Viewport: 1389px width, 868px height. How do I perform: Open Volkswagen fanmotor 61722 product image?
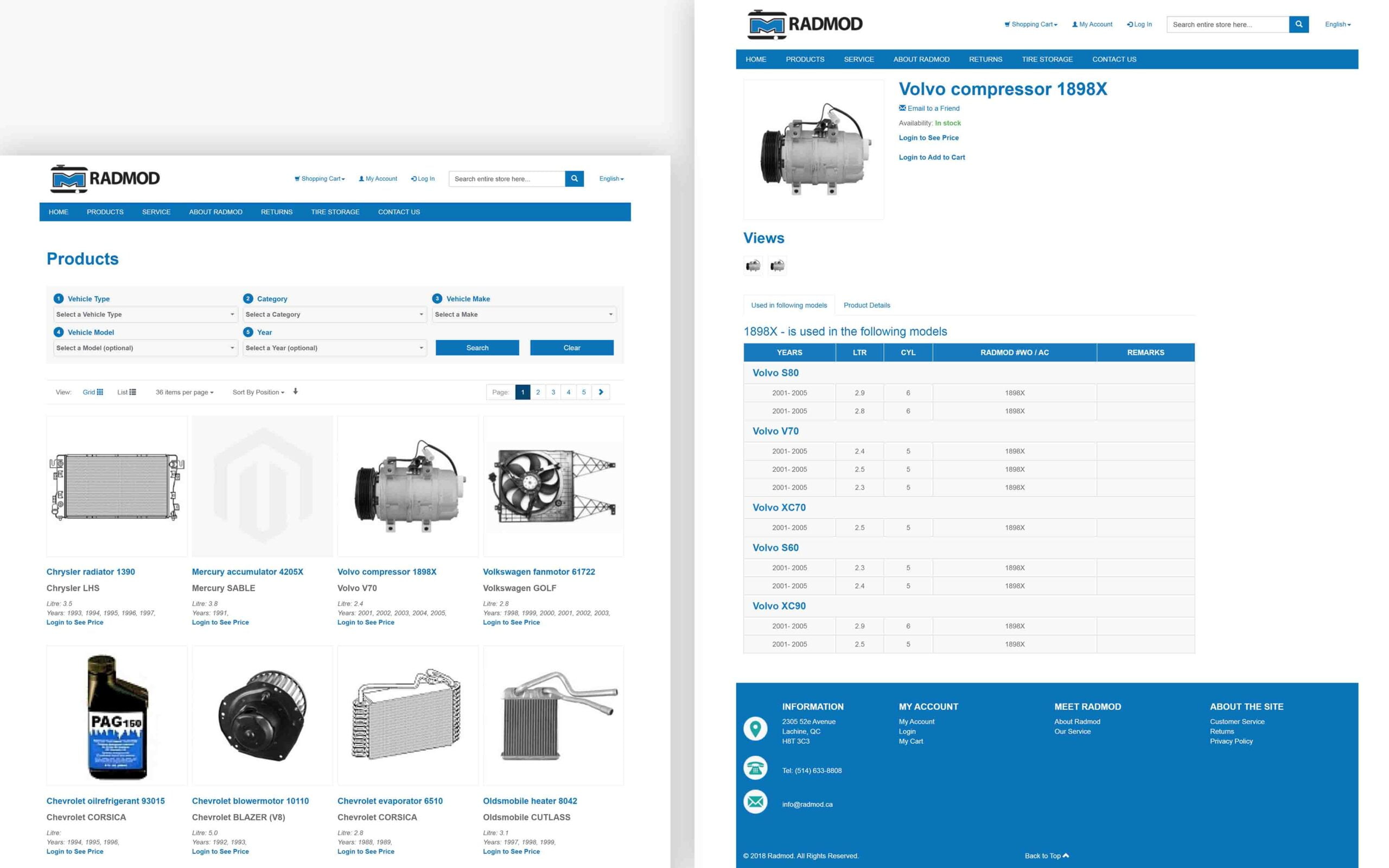click(x=553, y=486)
